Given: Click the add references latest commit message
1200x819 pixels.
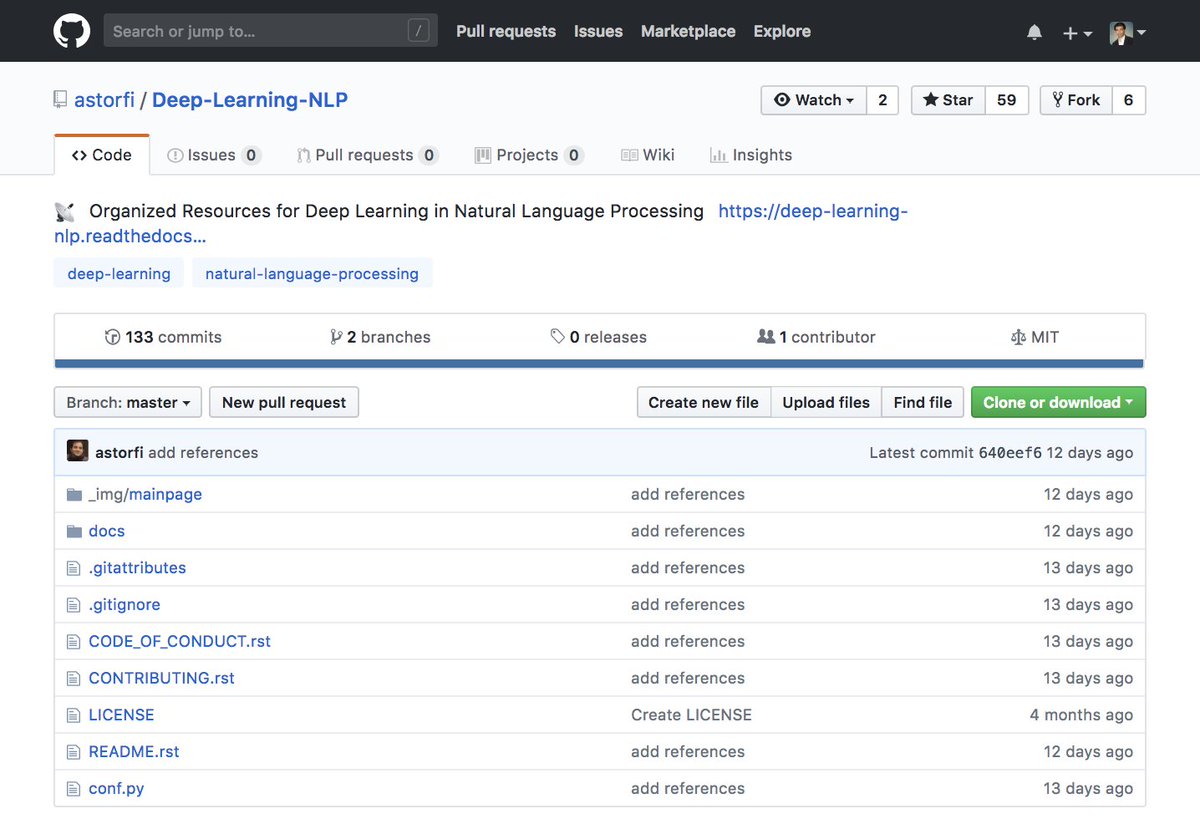Looking at the screenshot, I should tap(203, 453).
